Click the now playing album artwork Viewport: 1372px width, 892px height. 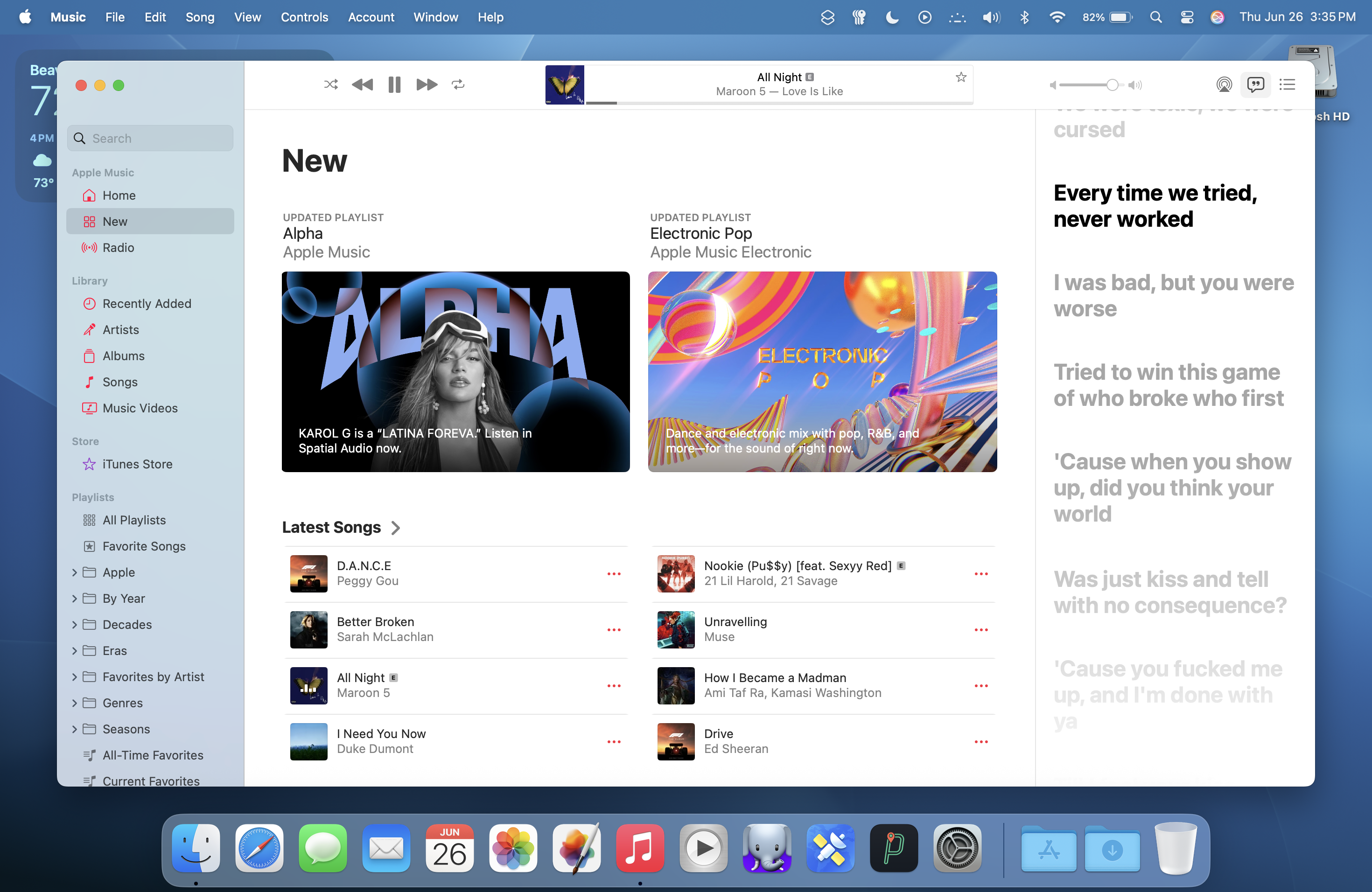[x=564, y=85]
